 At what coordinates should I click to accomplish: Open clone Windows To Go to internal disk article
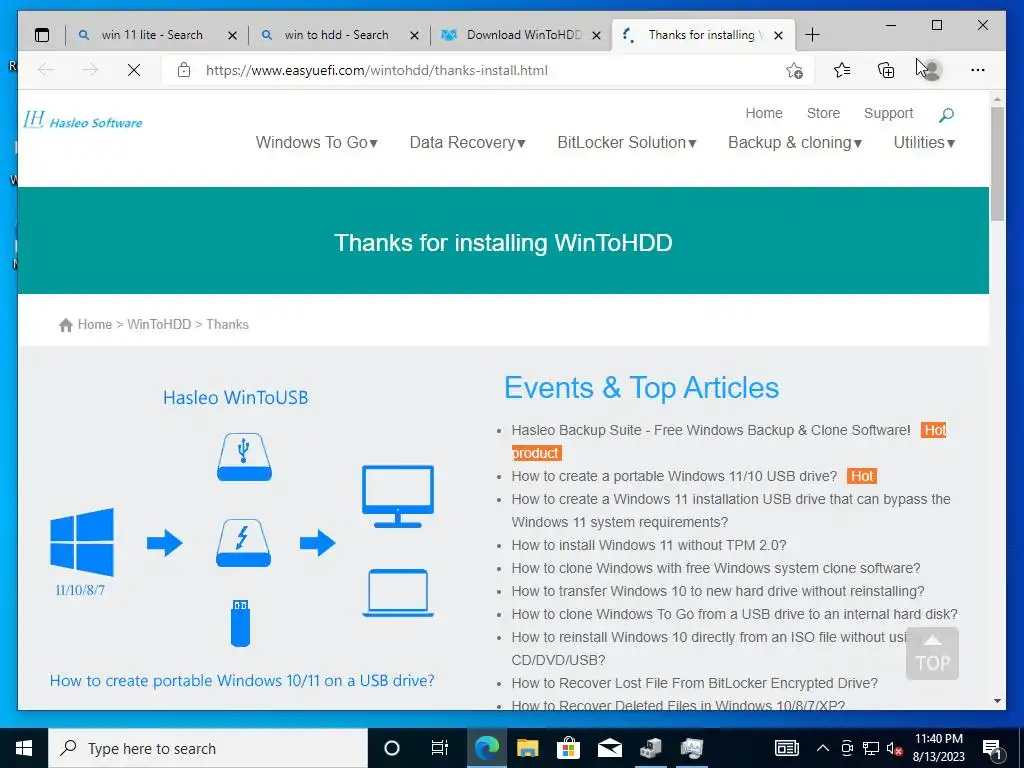point(735,614)
